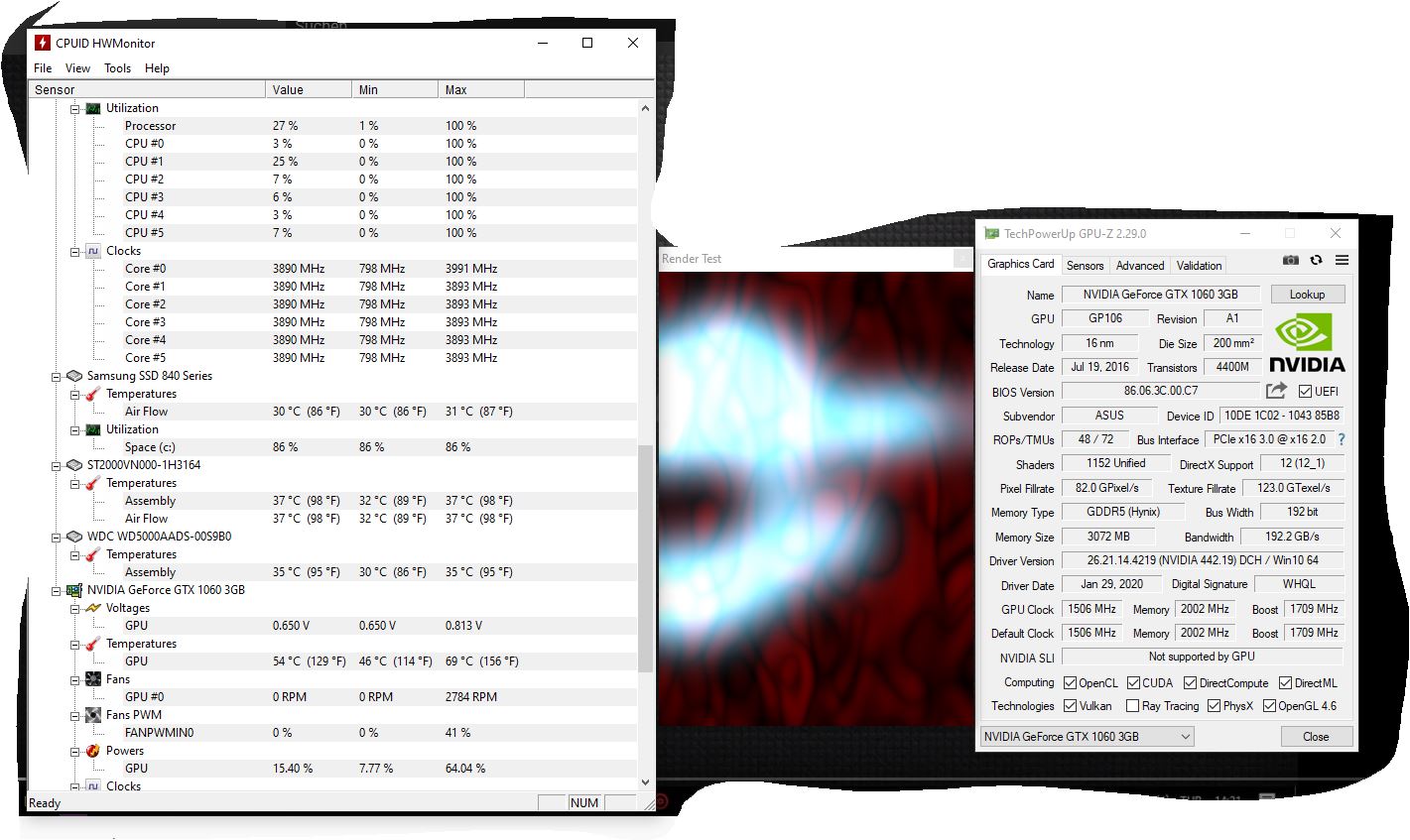Viewport: 1410px width, 840px height.
Task: Click the Sensor column header
Action: click(148, 89)
